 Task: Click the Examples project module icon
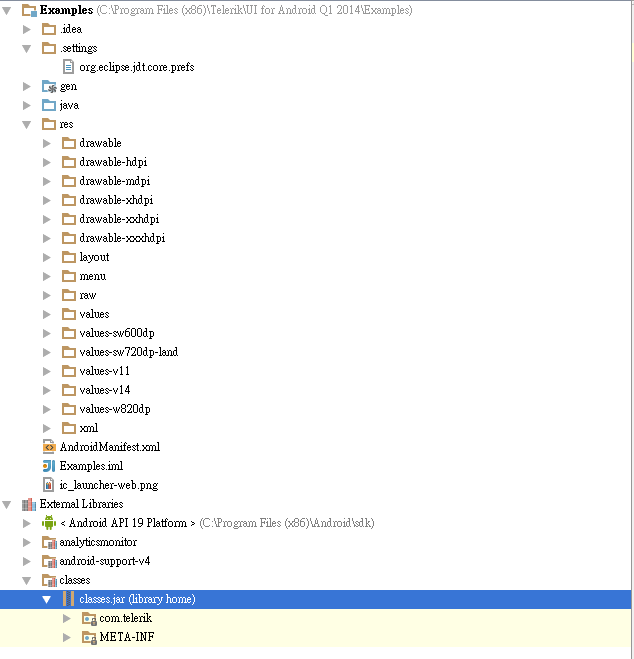point(29,10)
